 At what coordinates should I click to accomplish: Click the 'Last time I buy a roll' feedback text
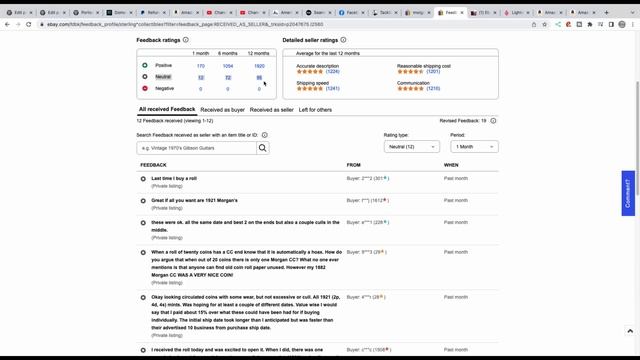coord(174,178)
